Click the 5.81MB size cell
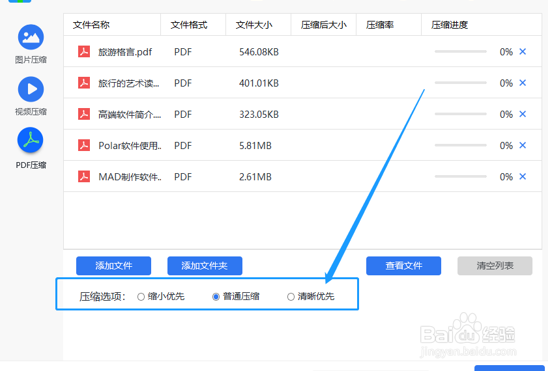 pos(255,145)
